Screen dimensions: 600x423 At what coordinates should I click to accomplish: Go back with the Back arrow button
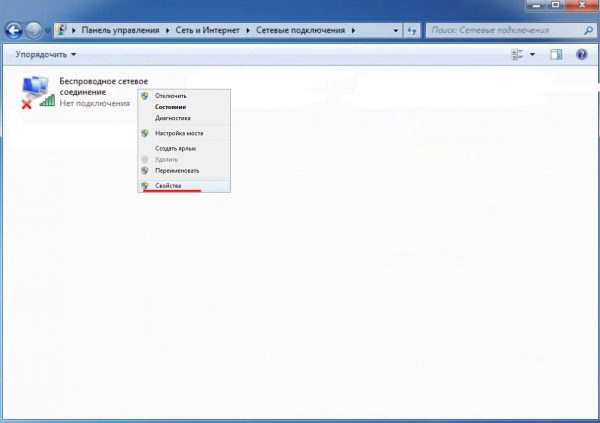point(13,30)
